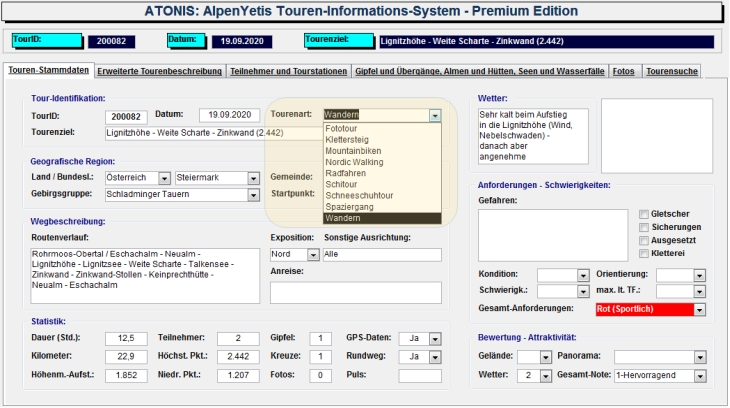Click the Teilnehmer count field
Image resolution: width=730 pixels, height=408 pixels.
click(238, 339)
